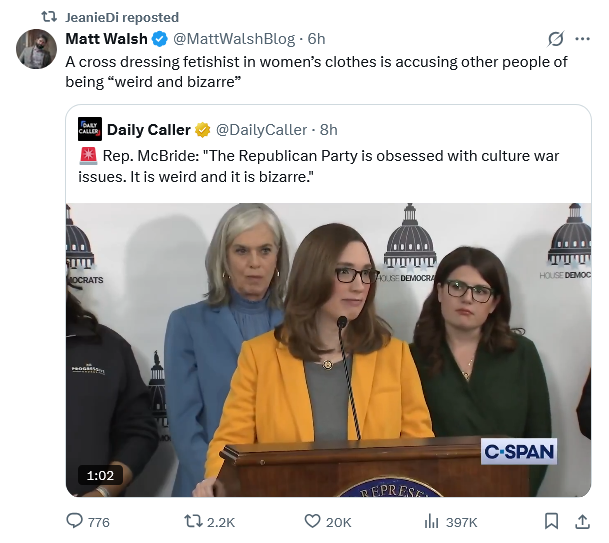Click the reply icon with 776 replies

(x=74, y=521)
